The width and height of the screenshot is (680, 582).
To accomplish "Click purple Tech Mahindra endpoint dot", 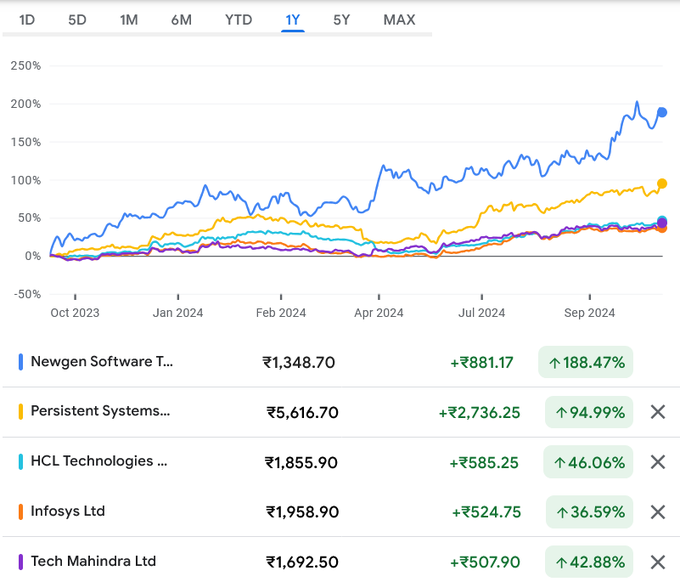I will click(662, 223).
